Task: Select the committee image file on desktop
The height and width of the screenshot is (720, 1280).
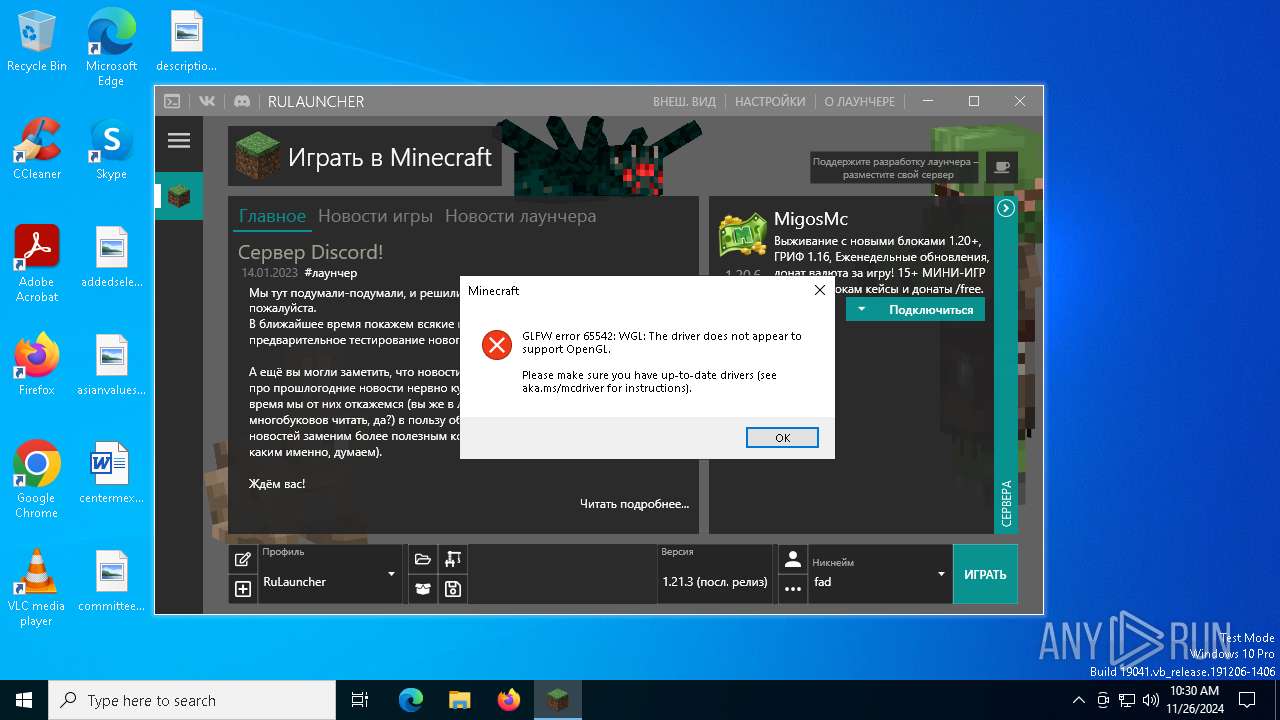Action: [111, 581]
